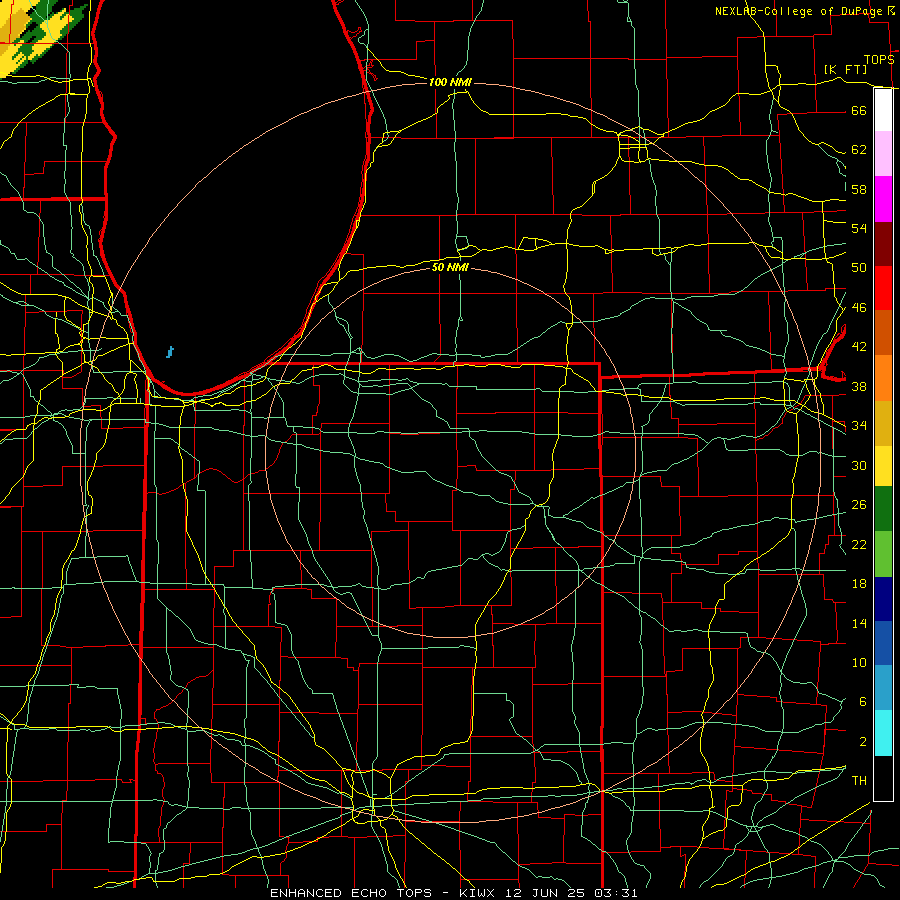
Task: Click the bright red legend swatch
Action: tap(883, 288)
